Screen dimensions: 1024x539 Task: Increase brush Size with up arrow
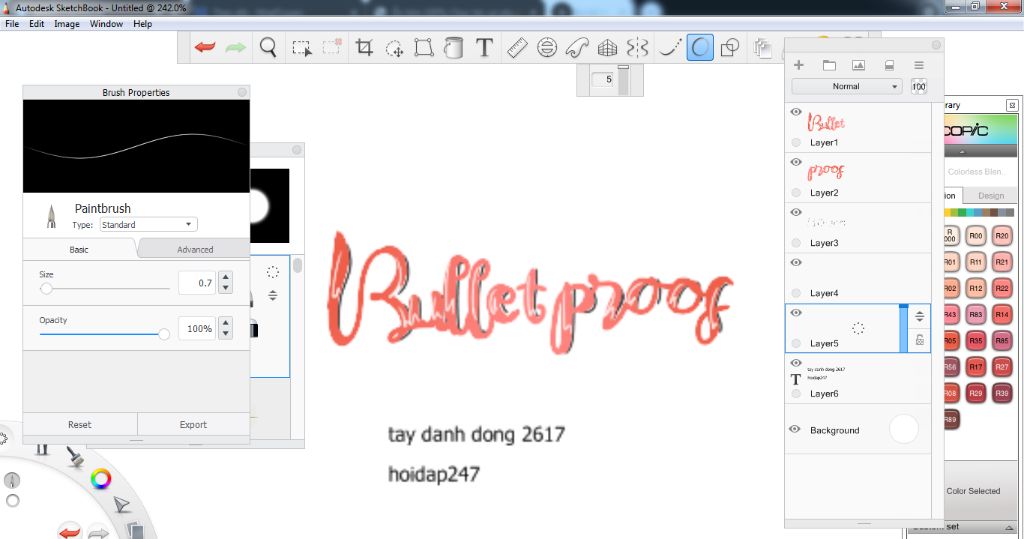[225, 277]
